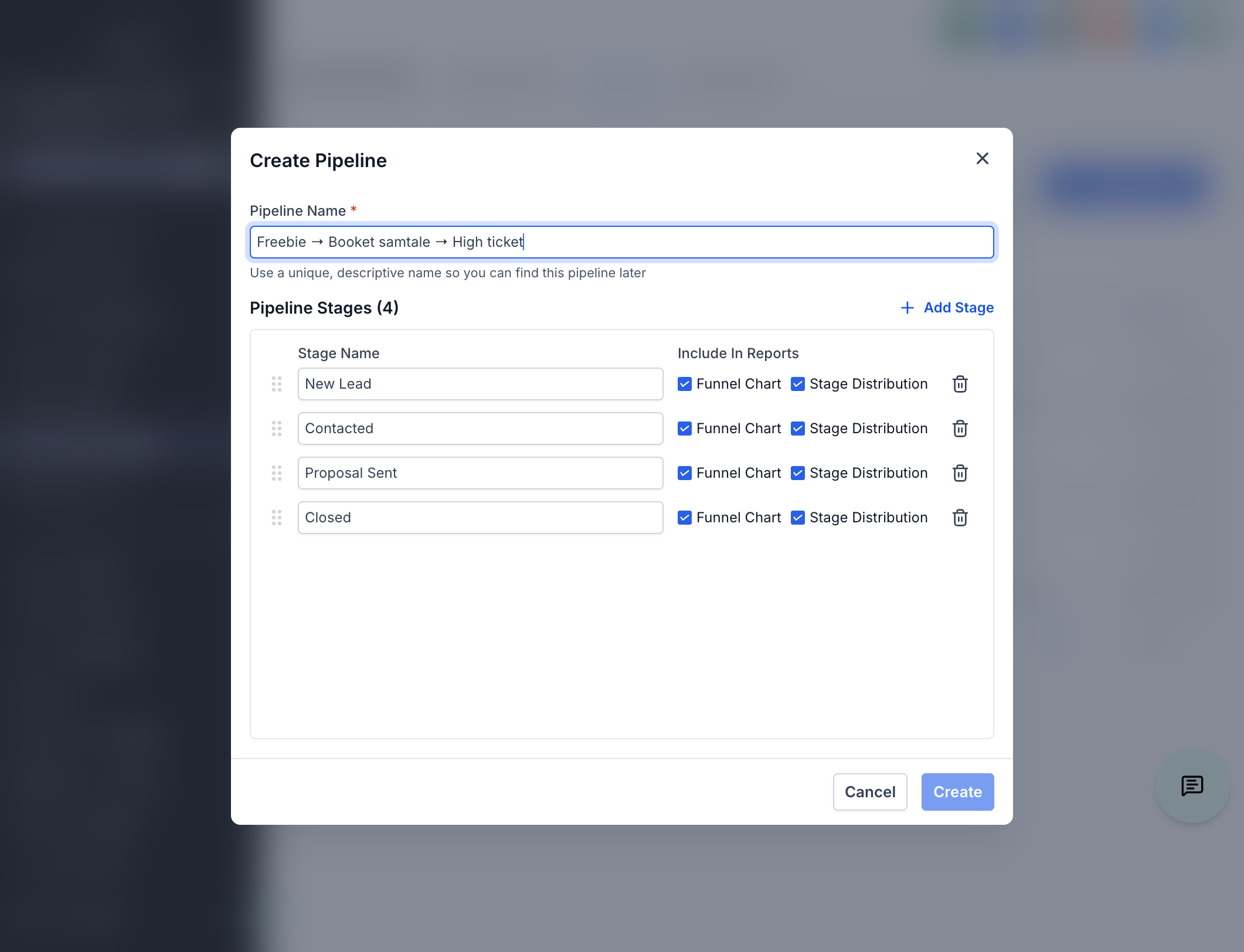Delete the Closed stage
The width and height of the screenshot is (1244, 952).
[960, 518]
